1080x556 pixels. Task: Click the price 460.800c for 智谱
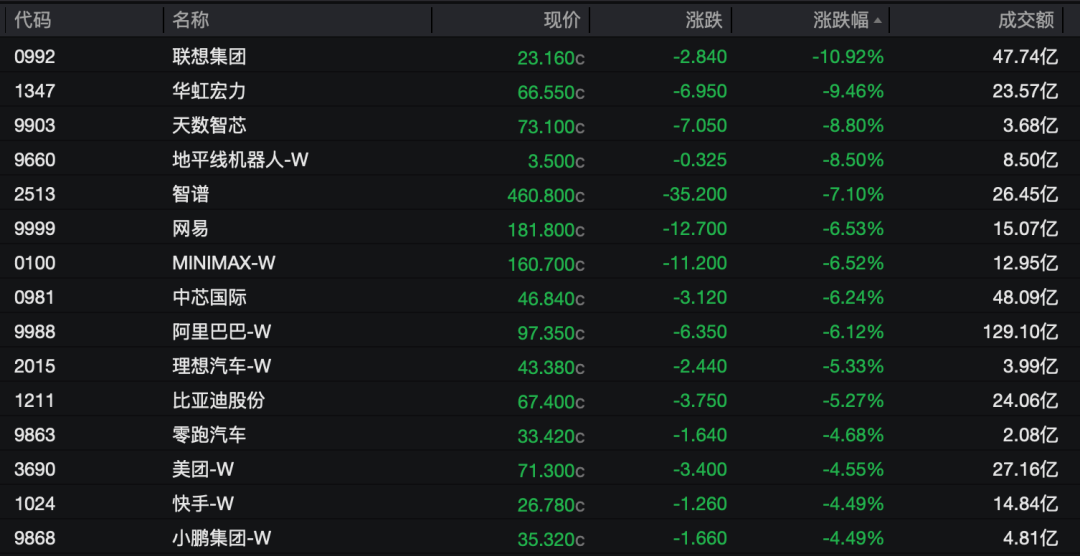[x=546, y=195]
